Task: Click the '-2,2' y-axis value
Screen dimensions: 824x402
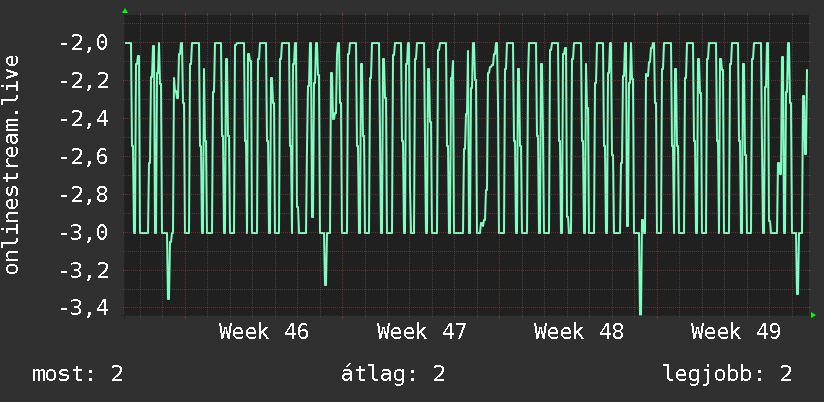Action: (84, 81)
